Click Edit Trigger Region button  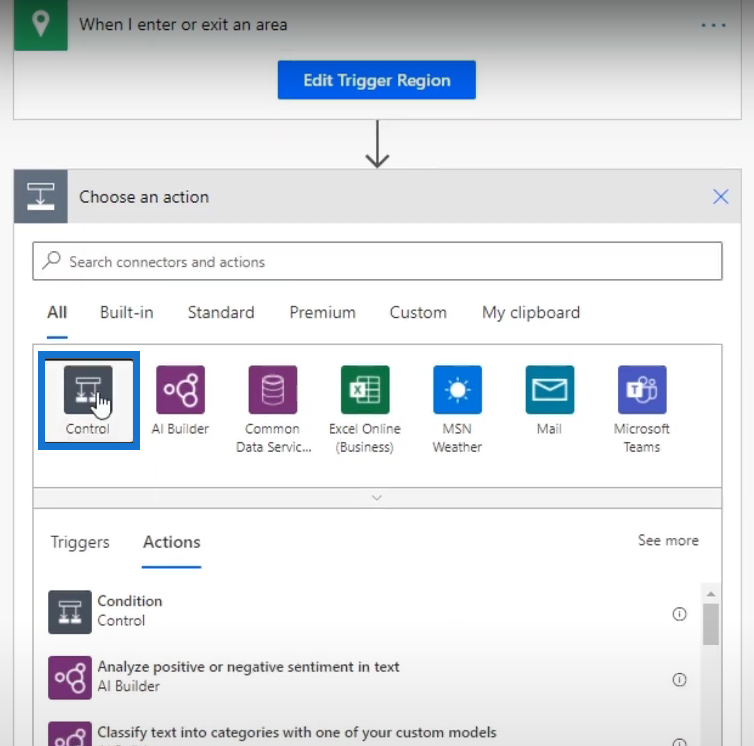[377, 80]
